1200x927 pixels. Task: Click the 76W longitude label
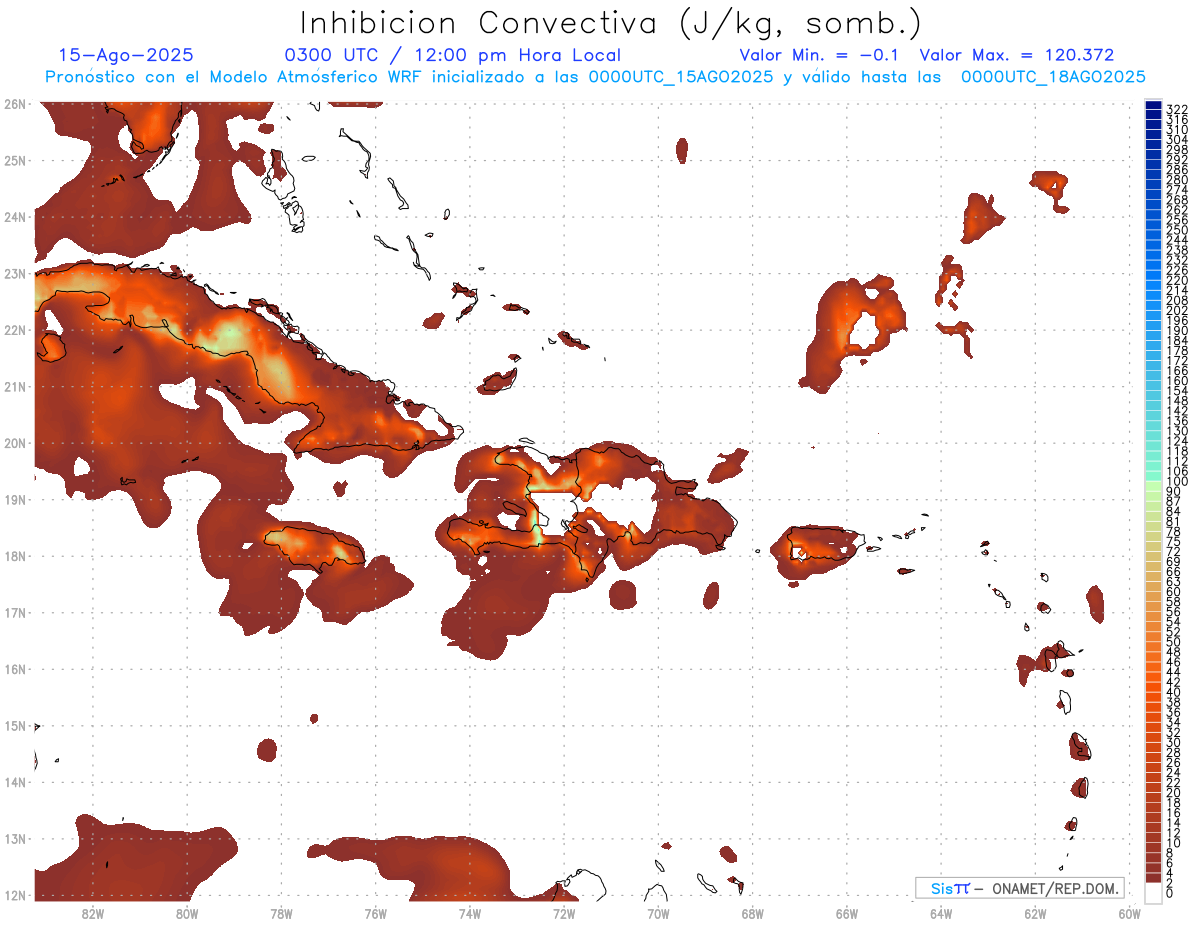point(375,913)
